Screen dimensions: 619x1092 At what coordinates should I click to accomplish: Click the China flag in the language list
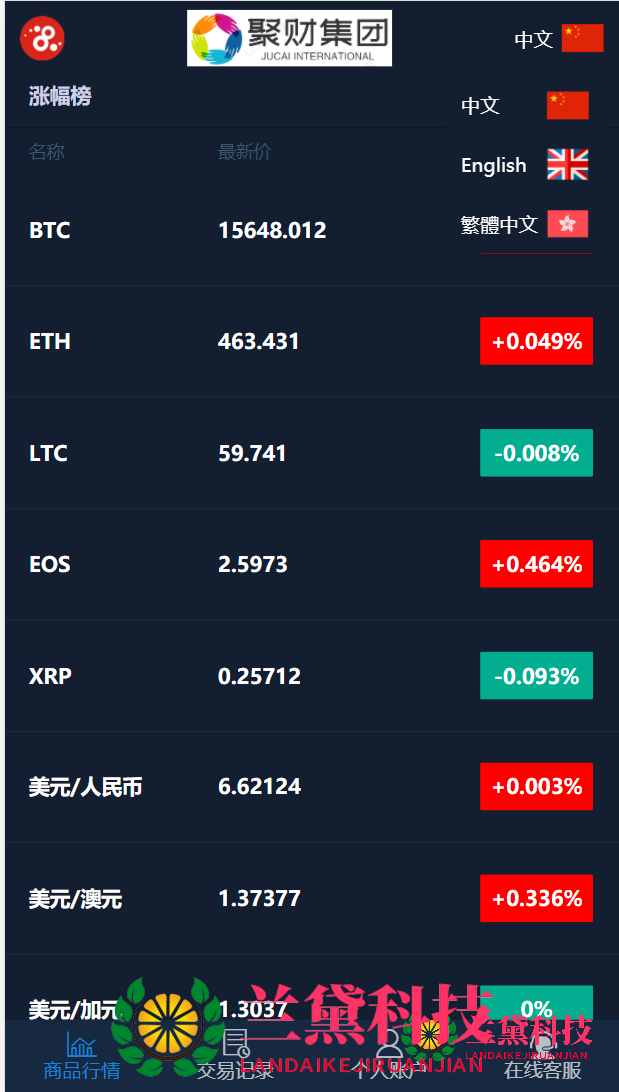click(x=567, y=105)
